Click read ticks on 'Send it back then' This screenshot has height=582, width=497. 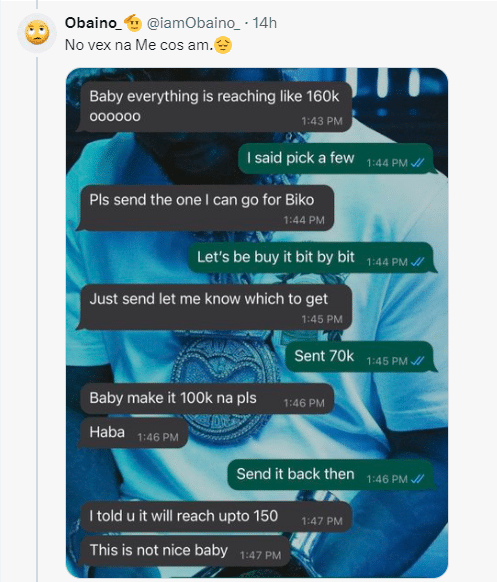tap(418, 479)
